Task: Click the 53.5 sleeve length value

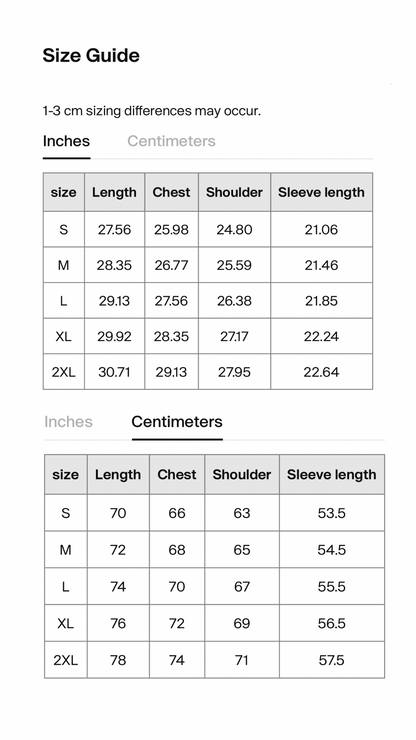Action: [331, 513]
